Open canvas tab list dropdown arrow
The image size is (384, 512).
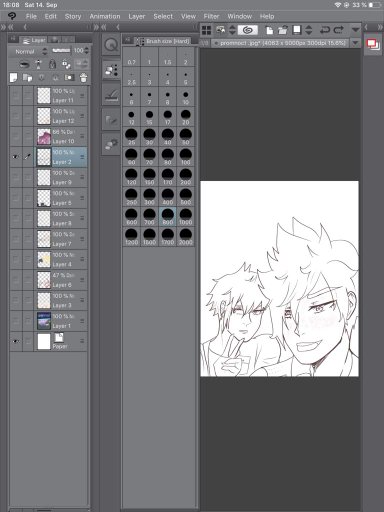355,43
